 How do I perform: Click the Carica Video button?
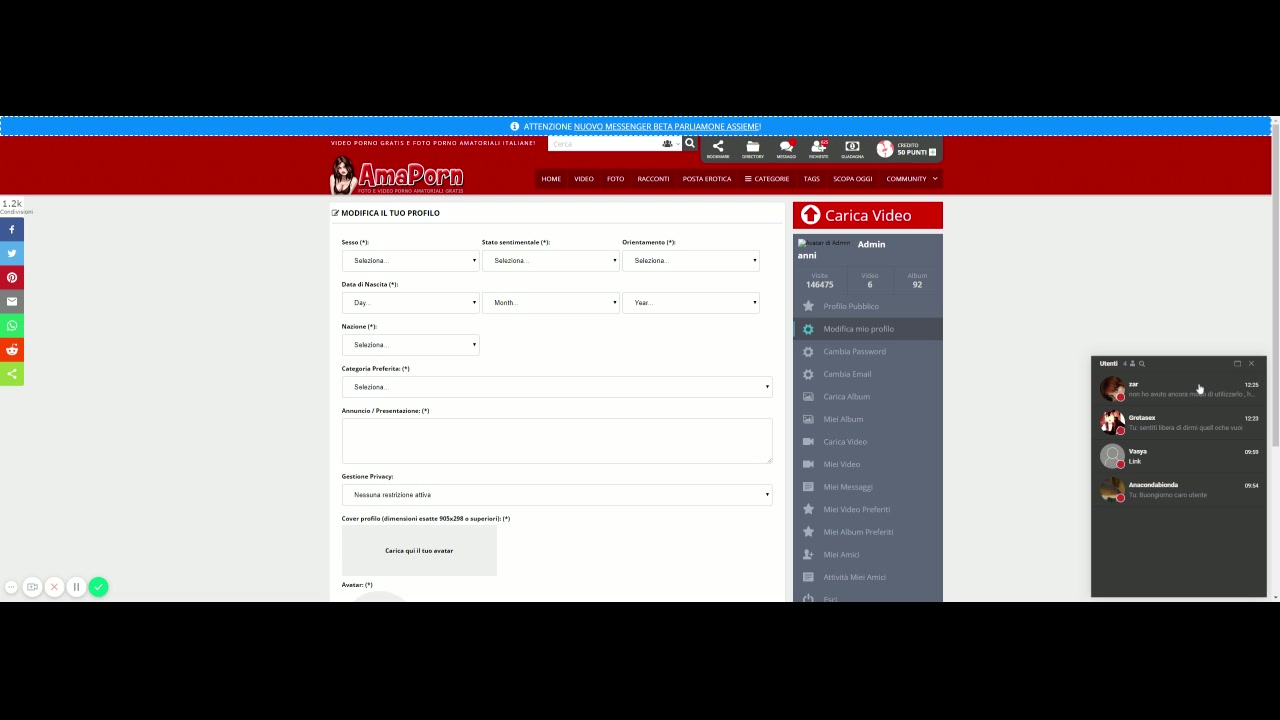pyautogui.click(x=867, y=215)
